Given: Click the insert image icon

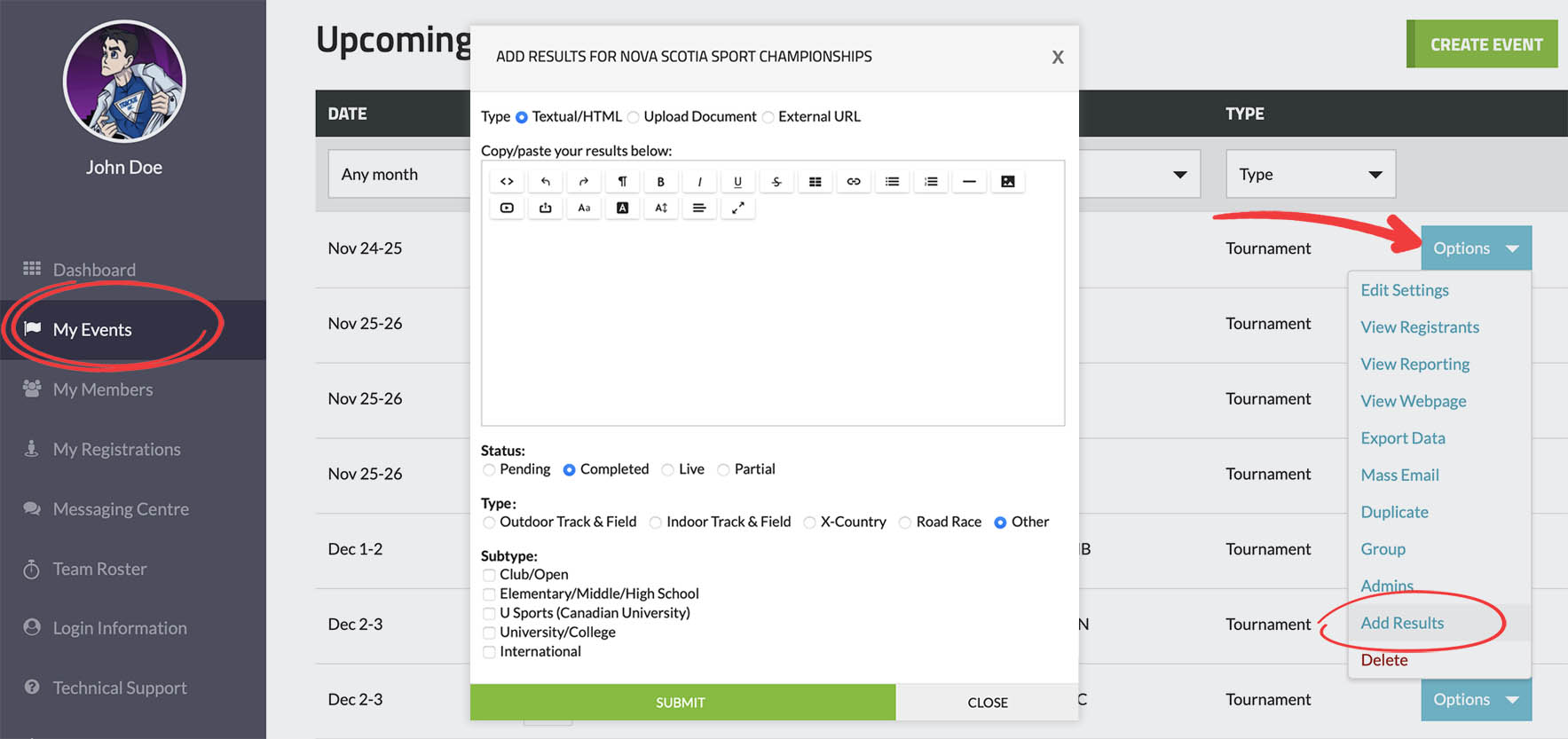Looking at the screenshot, I should pyautogui.click(x=1007, y=182).
